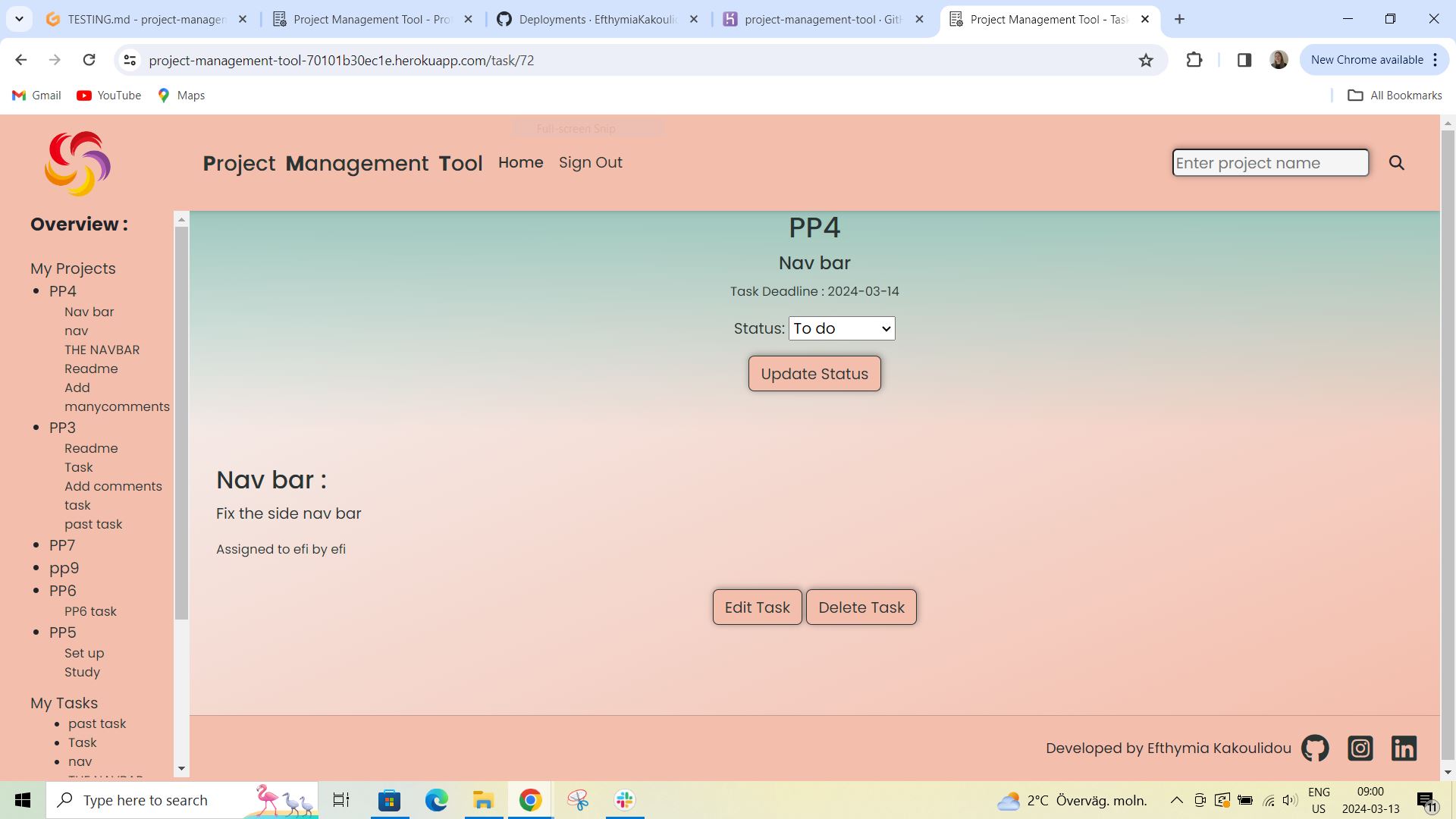Select Home in the navigation bar
Image resolution: width=1456 pixels, height=819 pixels.
point(520,162)
